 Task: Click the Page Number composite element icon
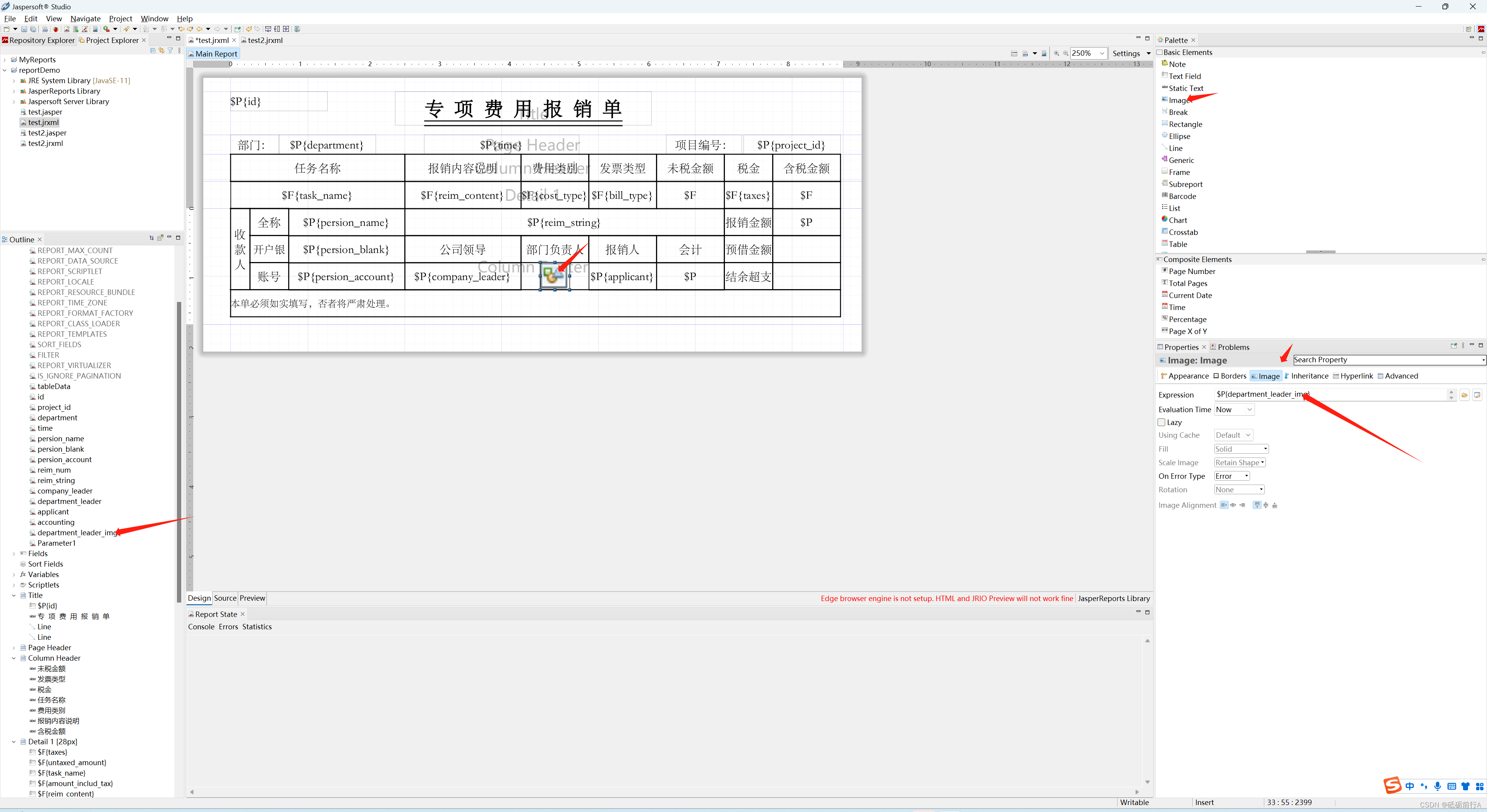click(1164, 271)
